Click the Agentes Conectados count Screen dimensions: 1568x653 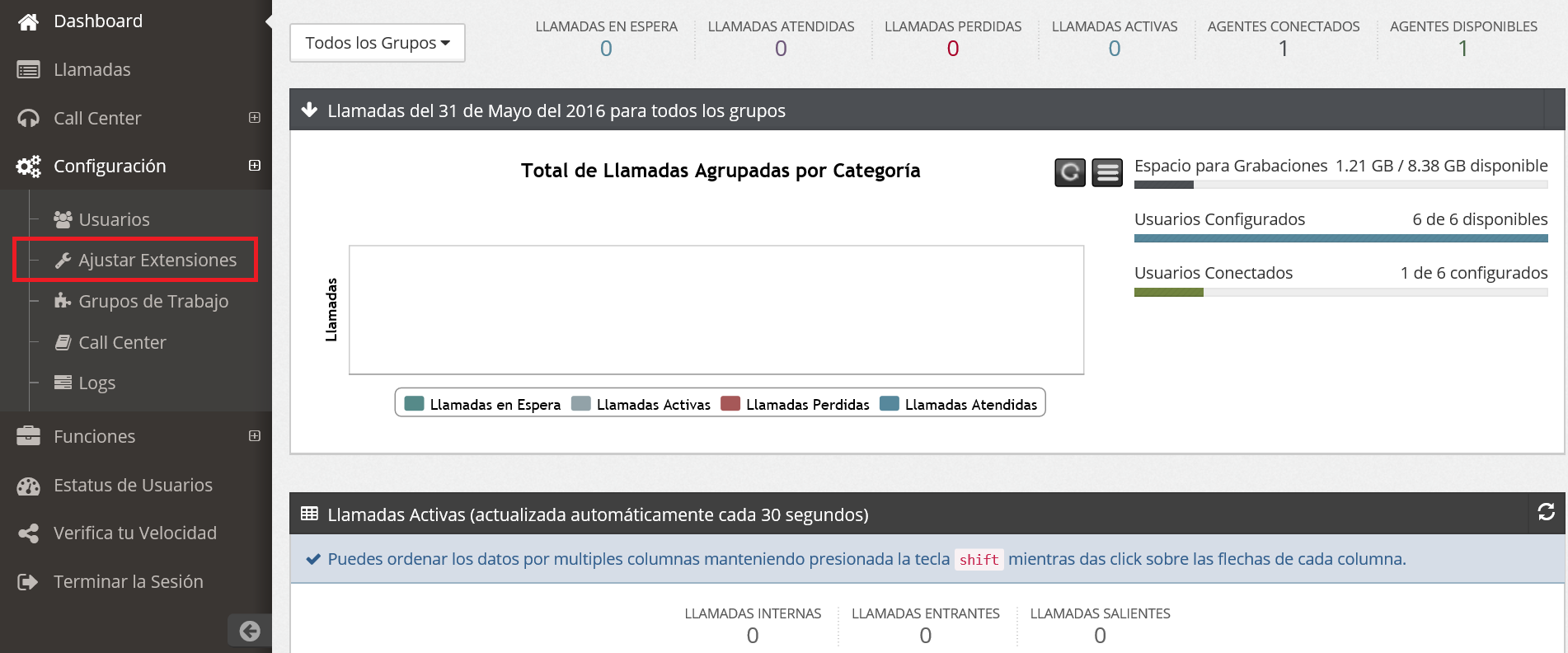click(x=1284, y=49)
